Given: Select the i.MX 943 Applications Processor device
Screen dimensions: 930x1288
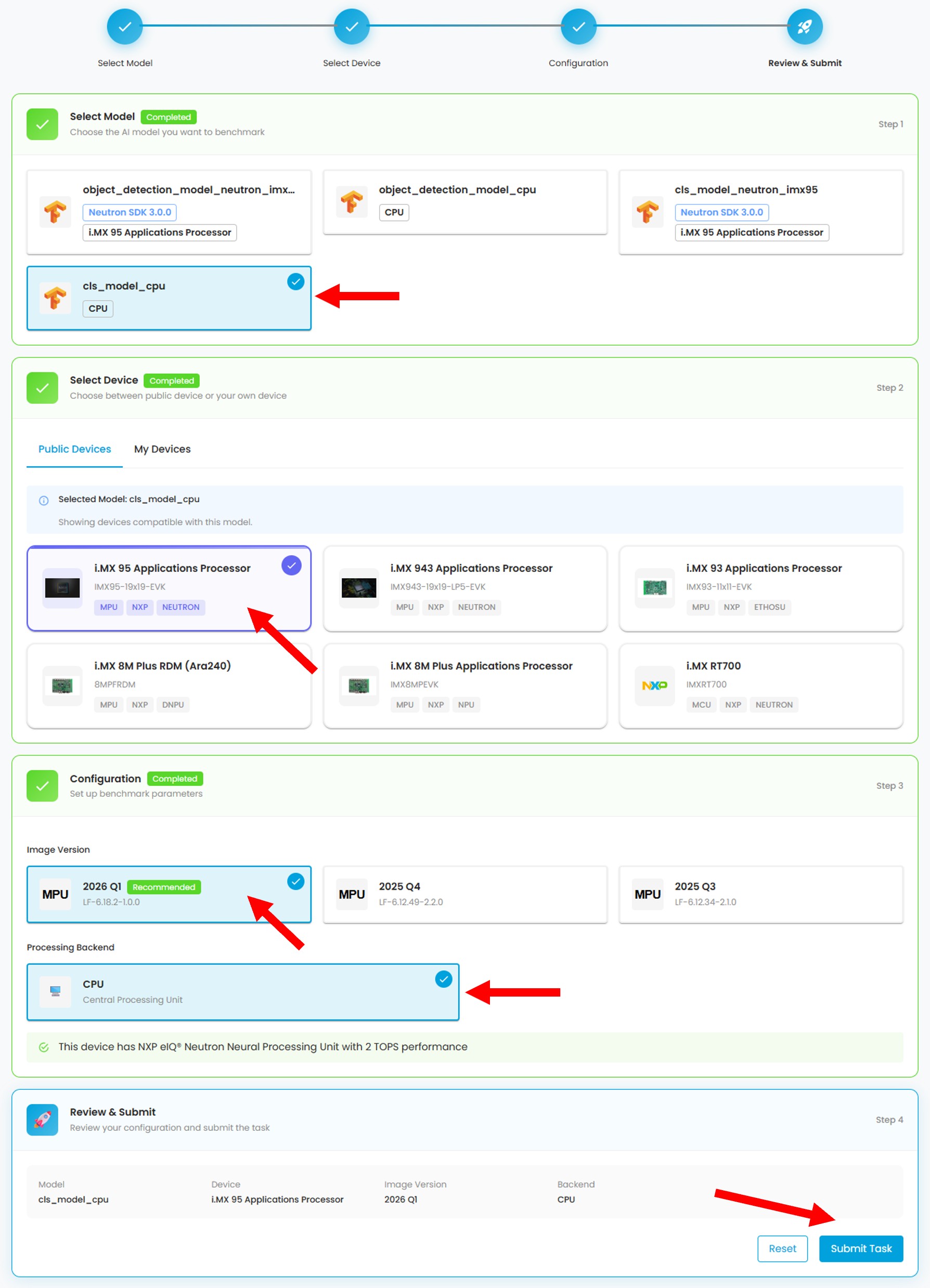Looking at the screenshot, I should tap(465, 589).
